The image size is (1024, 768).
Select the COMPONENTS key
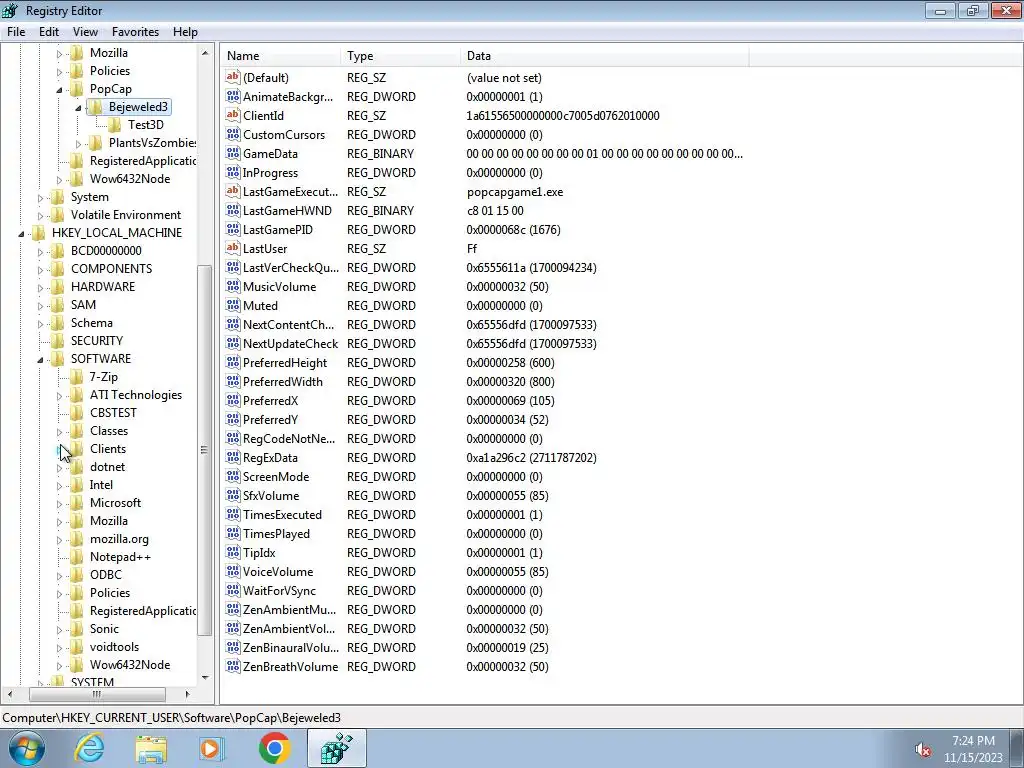point(111,269)
